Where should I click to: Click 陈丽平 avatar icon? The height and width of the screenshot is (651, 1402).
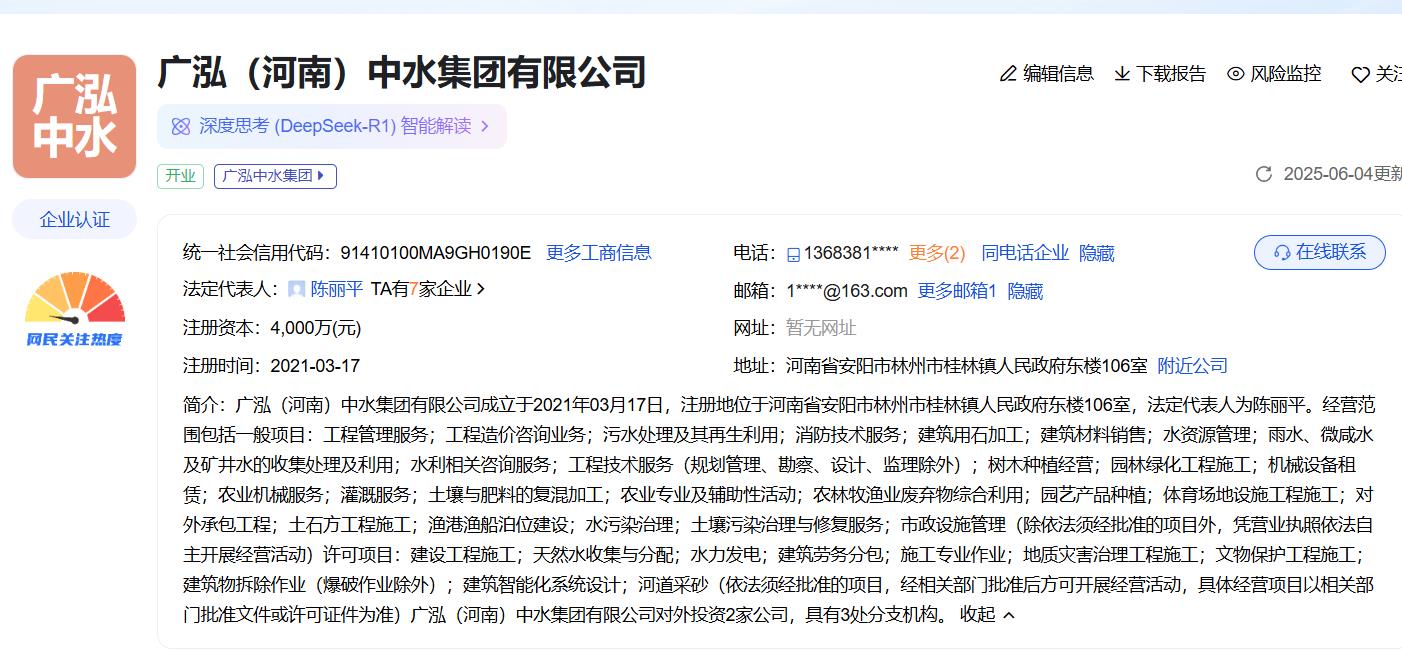(x=296, y=289)
